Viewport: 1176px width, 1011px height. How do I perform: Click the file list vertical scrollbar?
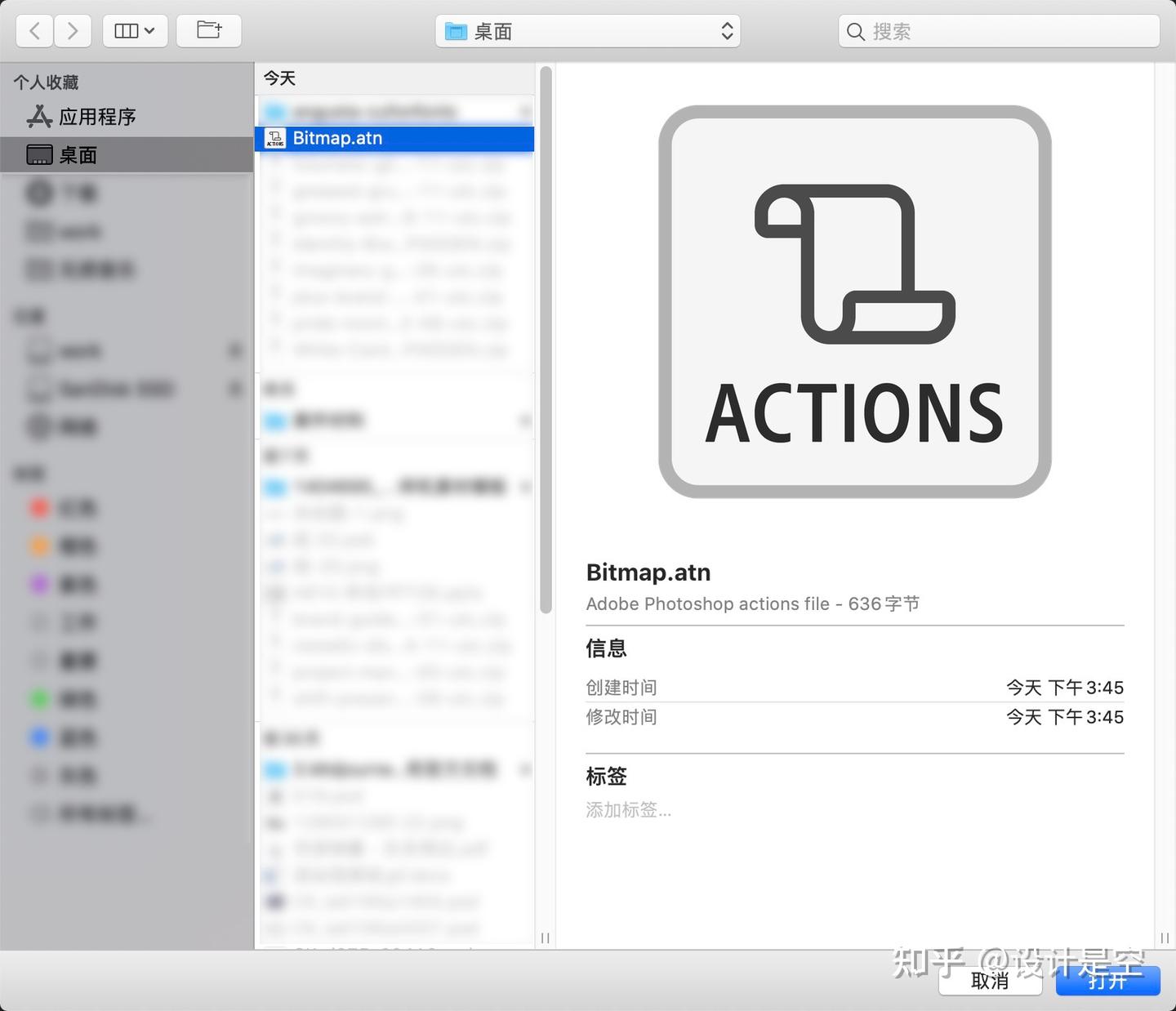pos(546,340)
